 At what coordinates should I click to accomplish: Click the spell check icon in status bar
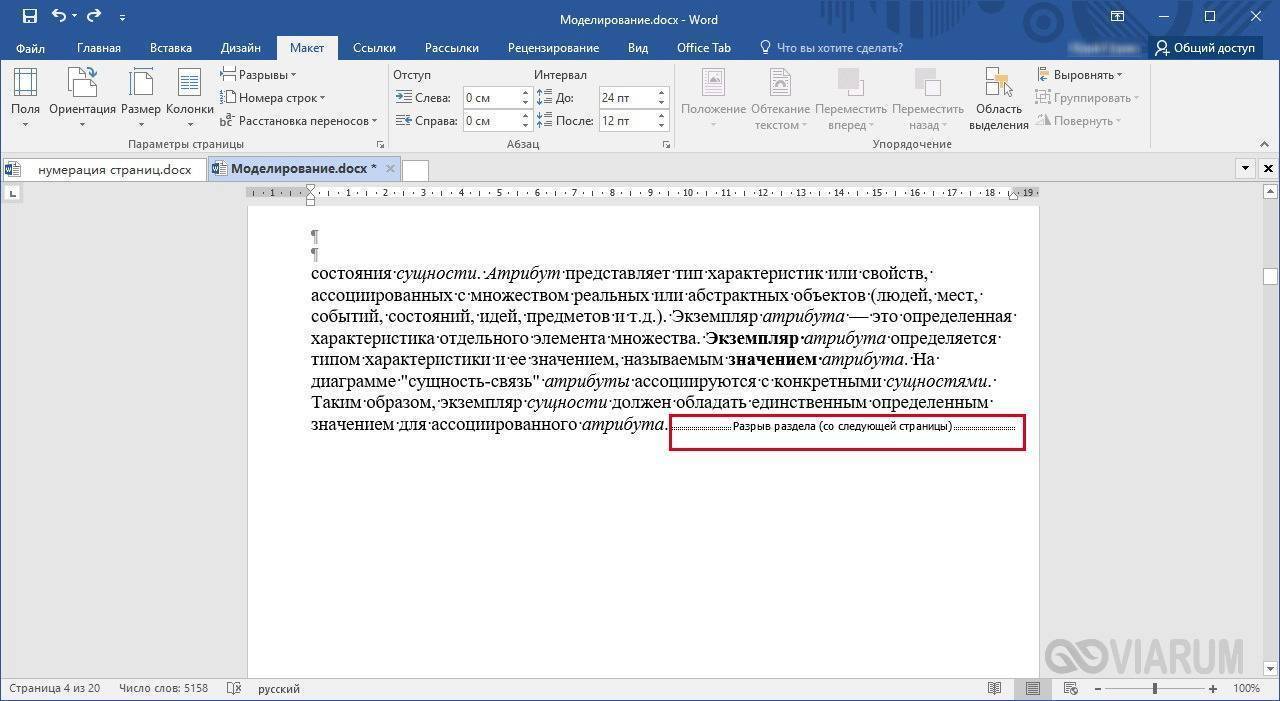[x=234, y=688]
